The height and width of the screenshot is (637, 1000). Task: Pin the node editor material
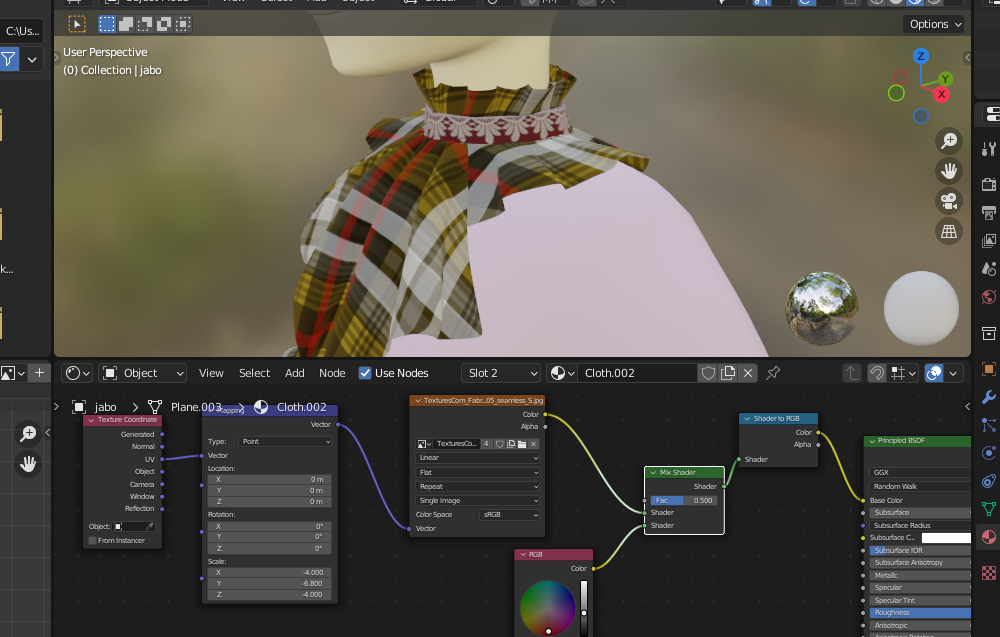point(773,373)
